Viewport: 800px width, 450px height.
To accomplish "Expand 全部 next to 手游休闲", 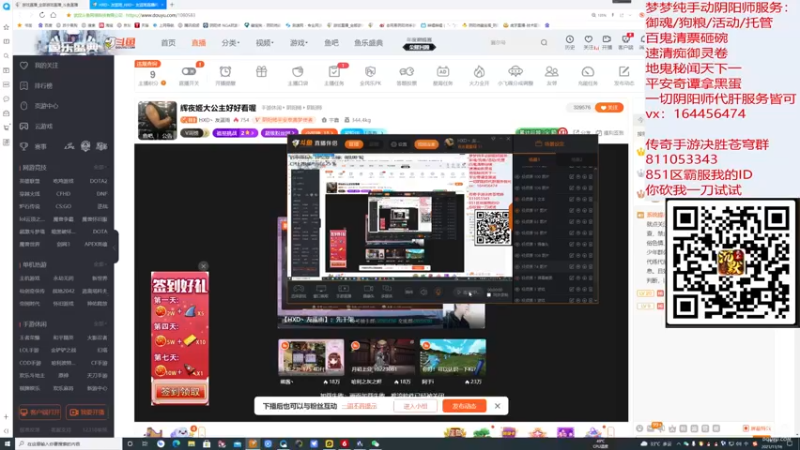I will click(x=99, y=324).
